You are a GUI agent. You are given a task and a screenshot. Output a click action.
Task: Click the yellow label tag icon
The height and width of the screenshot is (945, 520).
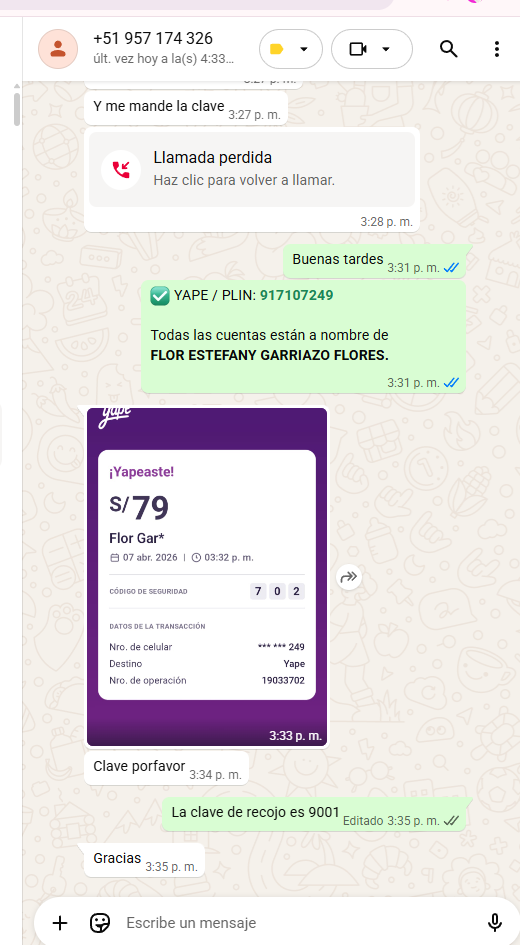tap(277, 49)
